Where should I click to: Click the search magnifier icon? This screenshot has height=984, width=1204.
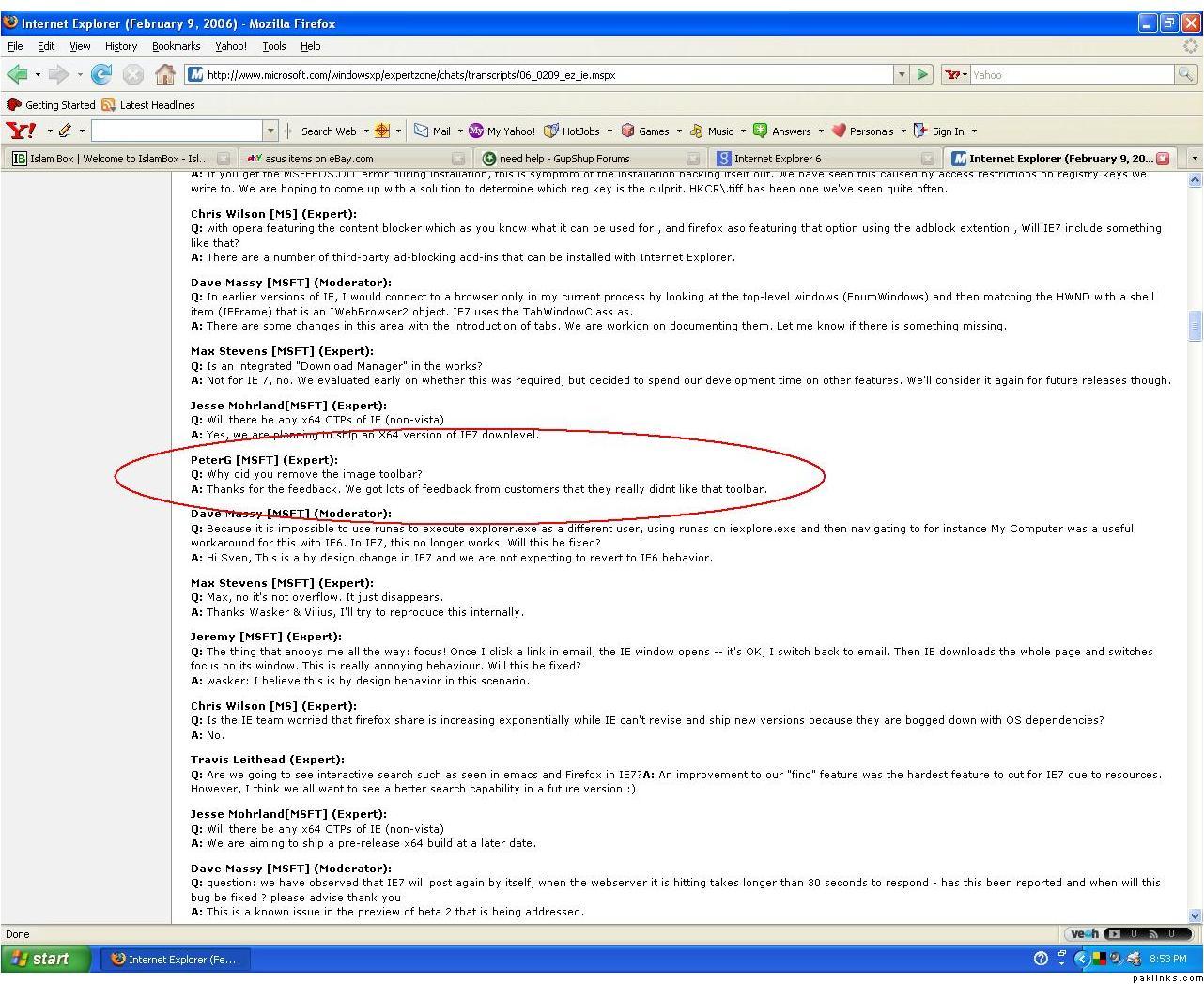(1185, 74)
